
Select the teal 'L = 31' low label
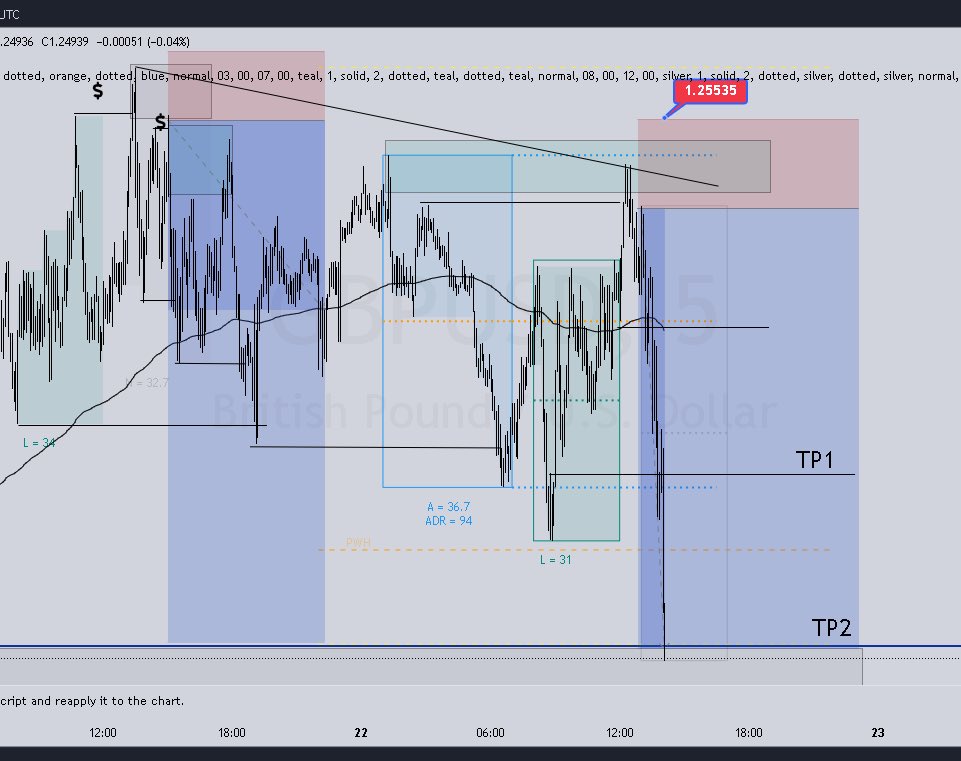(x=554, y=561)
